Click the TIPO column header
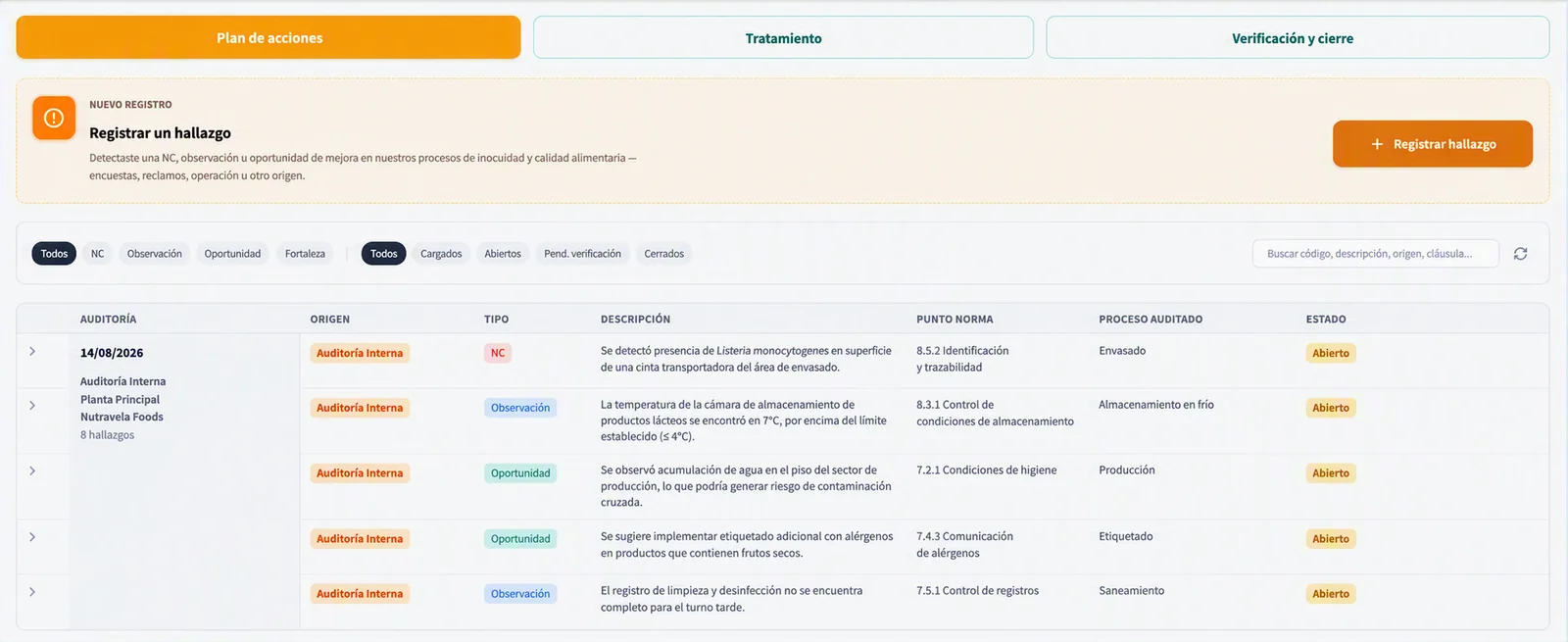This screenshot has height=642, width=1568. (x=496, y=320)
